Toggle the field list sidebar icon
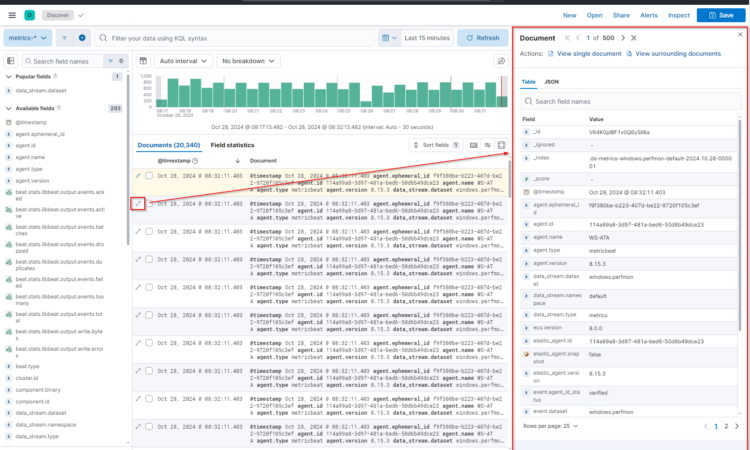This screenshot has height=450, width=750. (11, 61)
